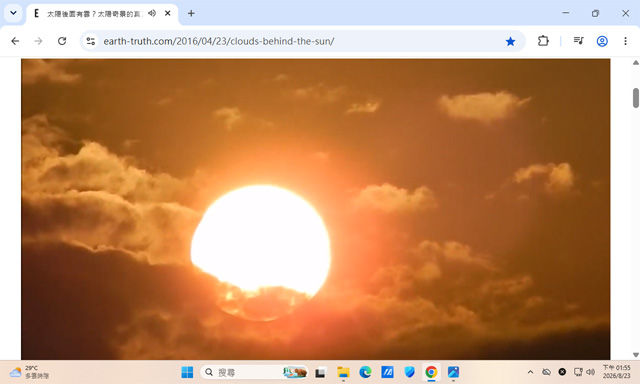Mute the tab via speaker icon
Screen dimensions: 640x384
[x=152, y=13]
